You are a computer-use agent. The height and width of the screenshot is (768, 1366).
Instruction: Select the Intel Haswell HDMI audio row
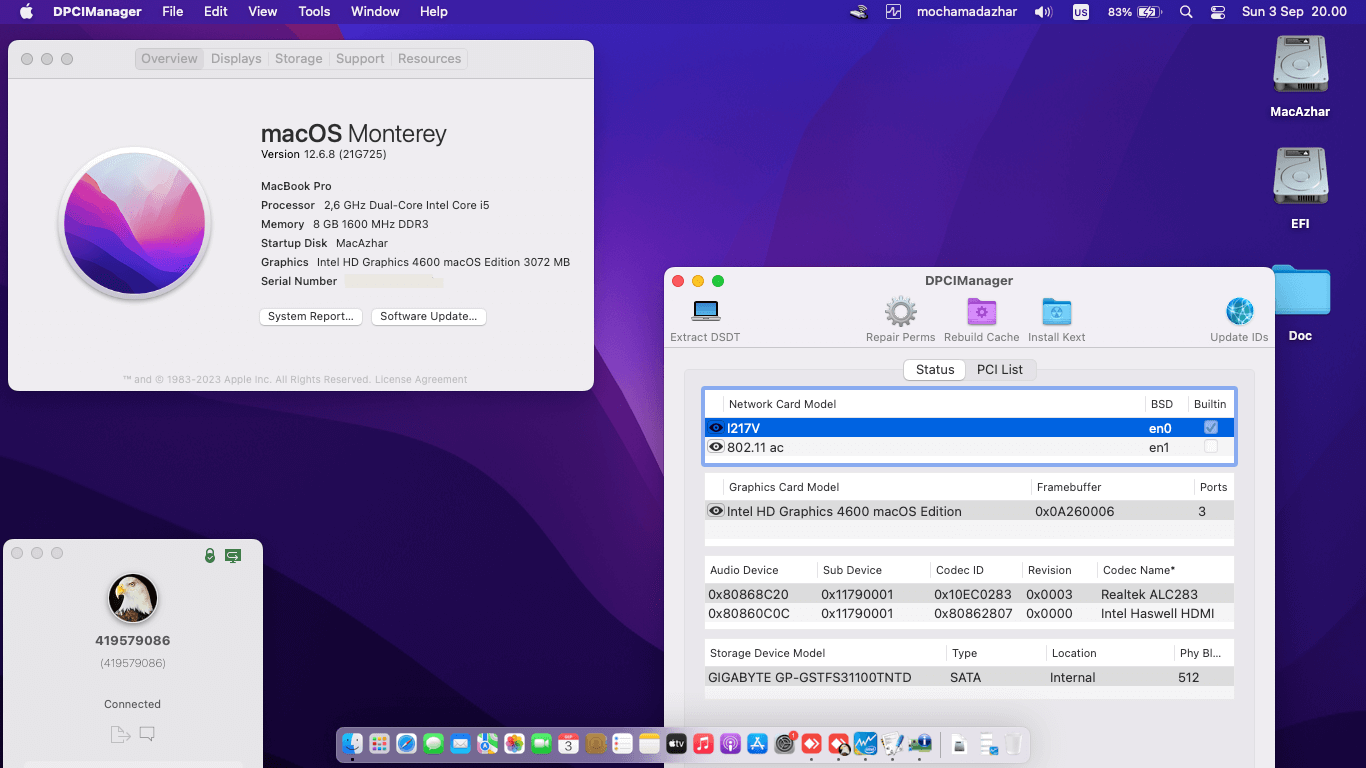969,613
